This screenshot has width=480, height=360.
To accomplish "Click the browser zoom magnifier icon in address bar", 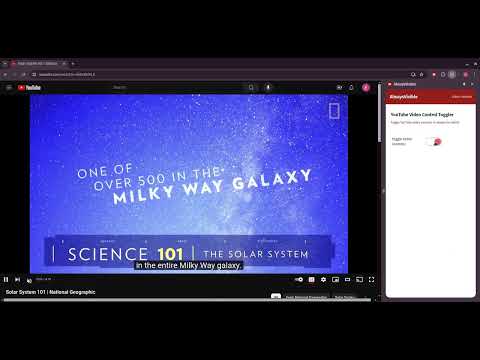I will coord(413,74).
